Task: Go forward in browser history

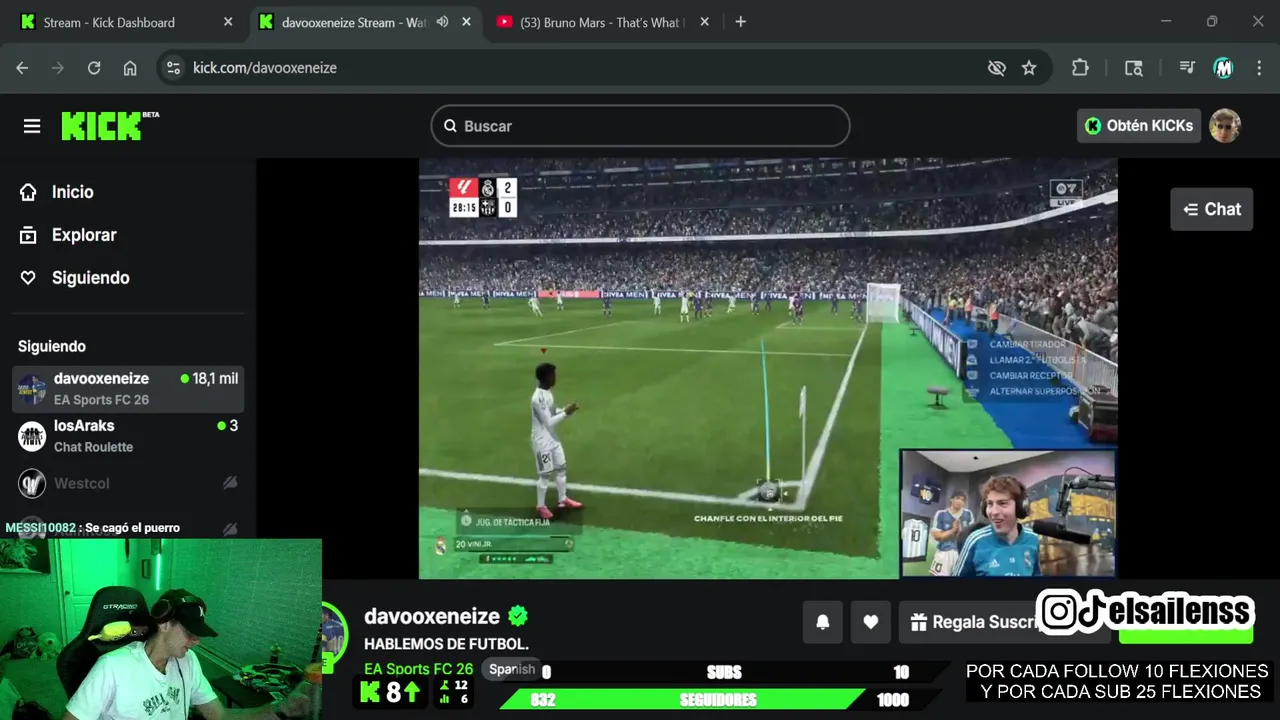Action: pyautogui.click(x=58, y=68)
